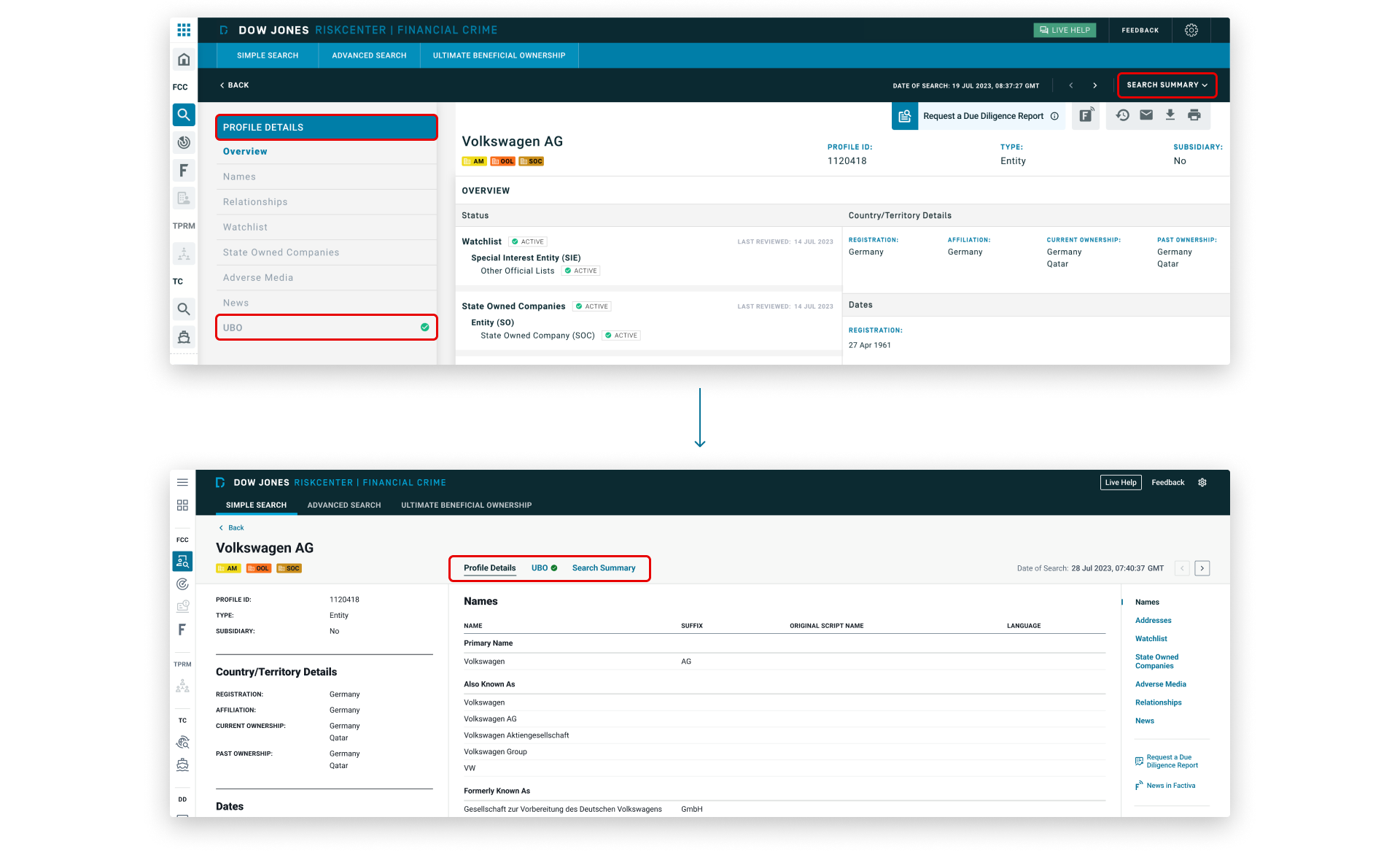Viewport: 1400px width, 852px height.
Task: Jump to Adverse Media in bottom right list
Action: click(x=1160, y=684)
